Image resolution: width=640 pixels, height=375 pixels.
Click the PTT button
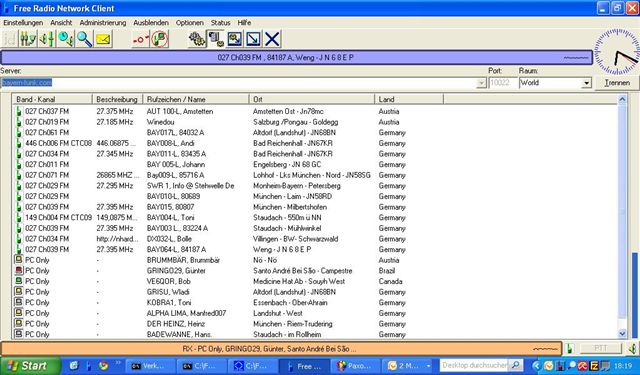coord(601,348)
